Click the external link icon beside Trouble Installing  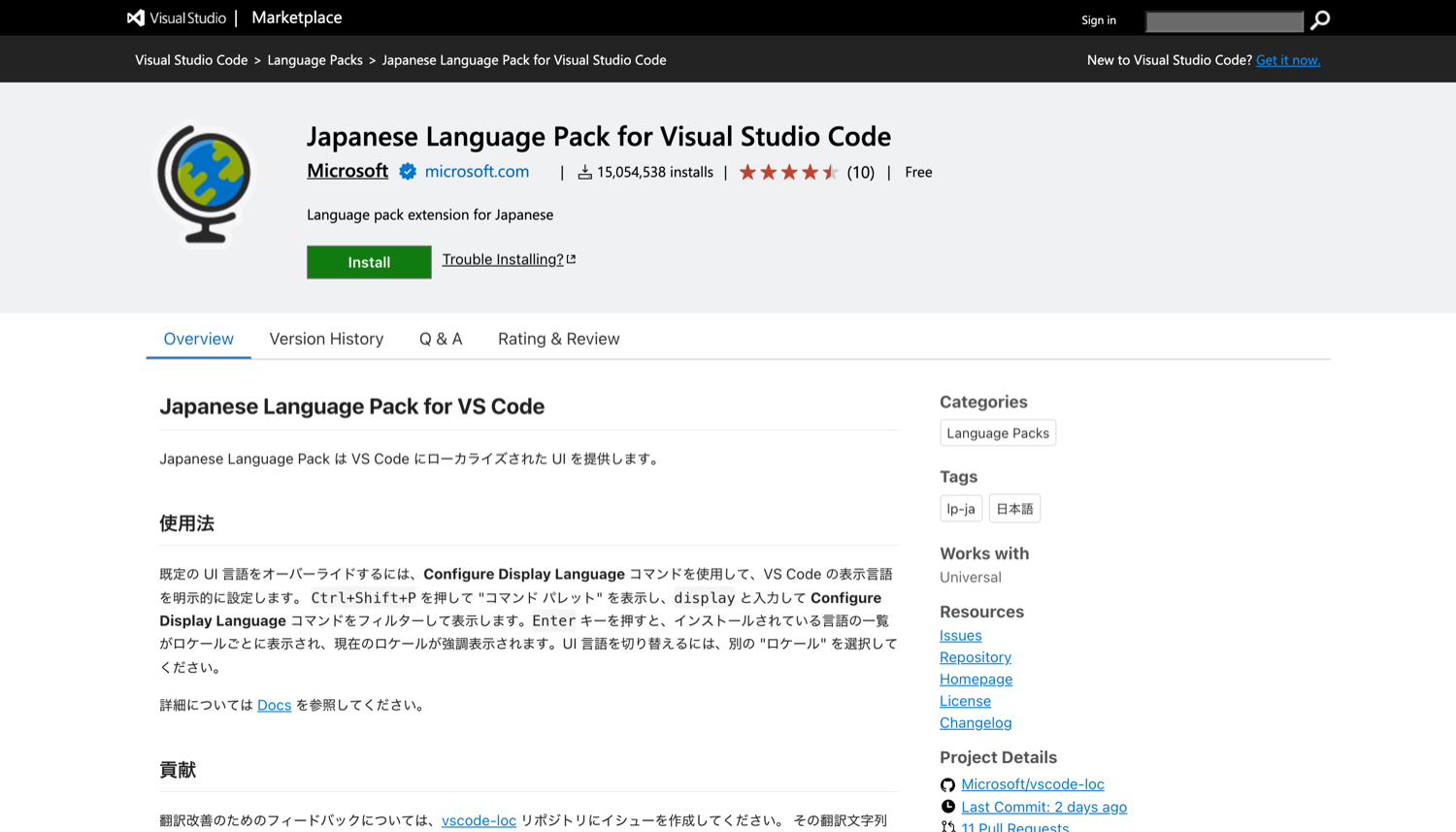[572, 259]
